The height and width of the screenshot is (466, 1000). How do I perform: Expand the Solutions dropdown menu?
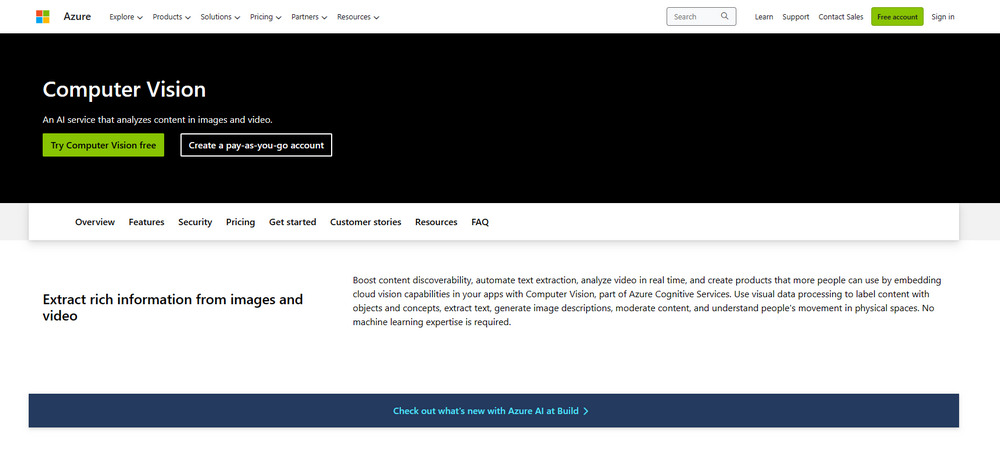coord(220,17)
